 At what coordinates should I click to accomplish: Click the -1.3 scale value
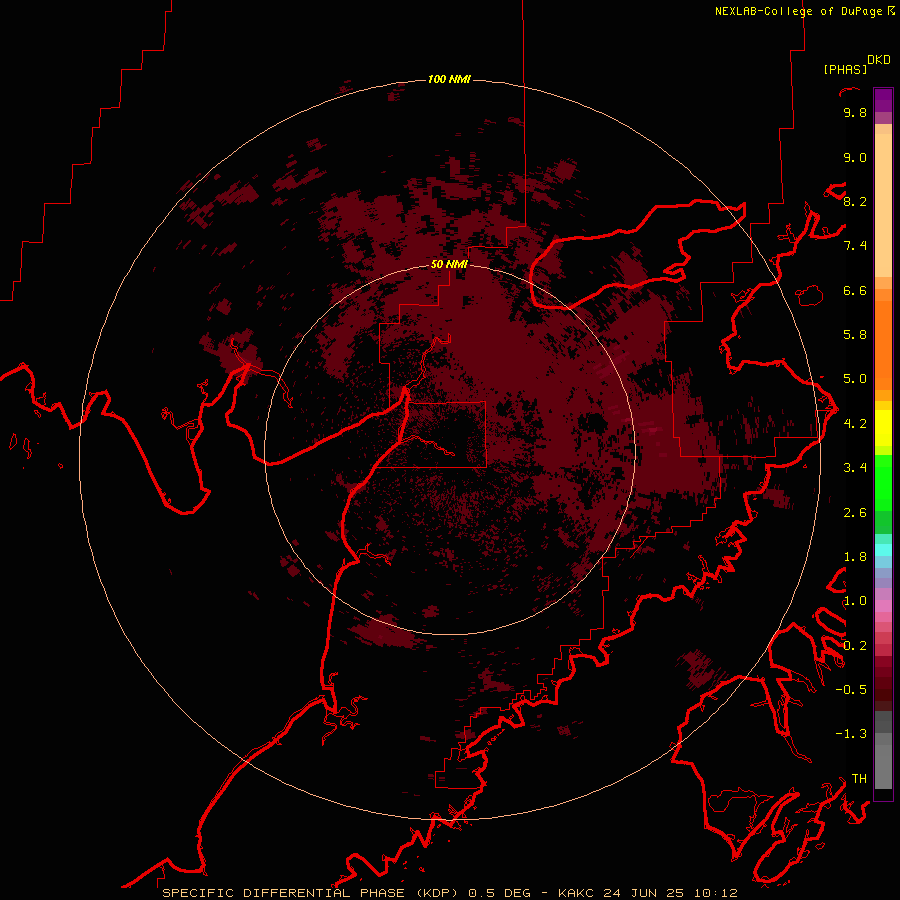click(851, 734)
